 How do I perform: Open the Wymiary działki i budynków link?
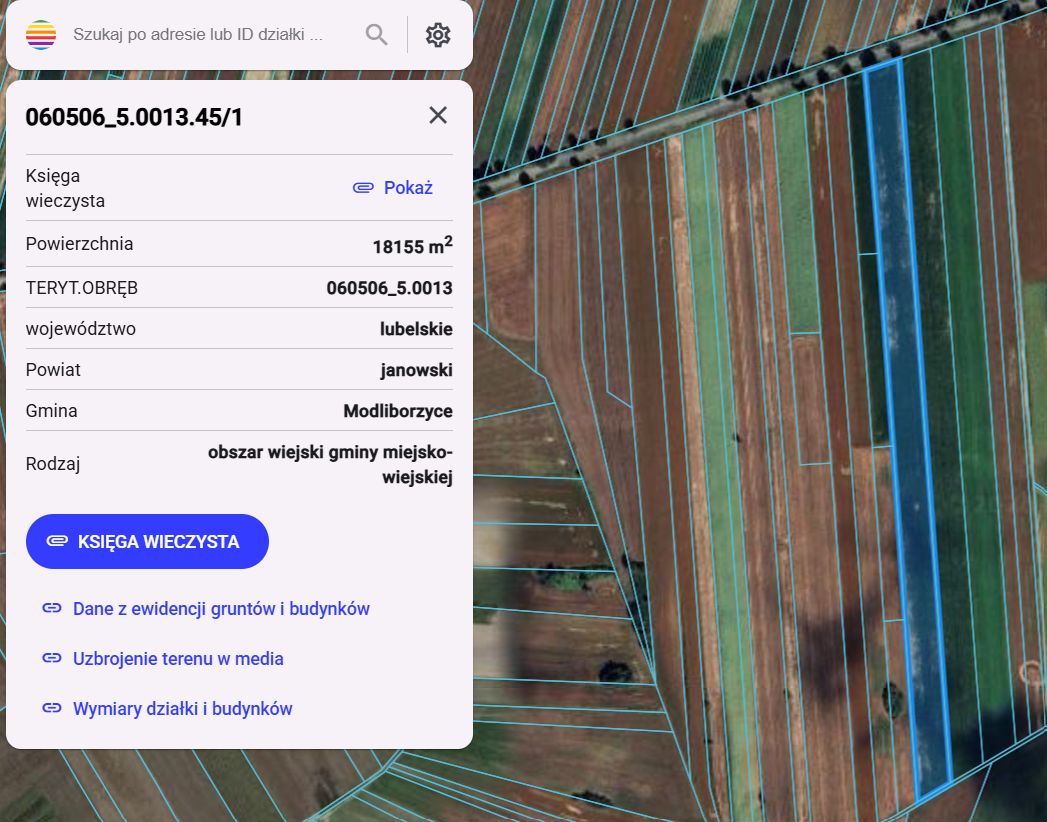pyautogui.click(x=182, y=709)
